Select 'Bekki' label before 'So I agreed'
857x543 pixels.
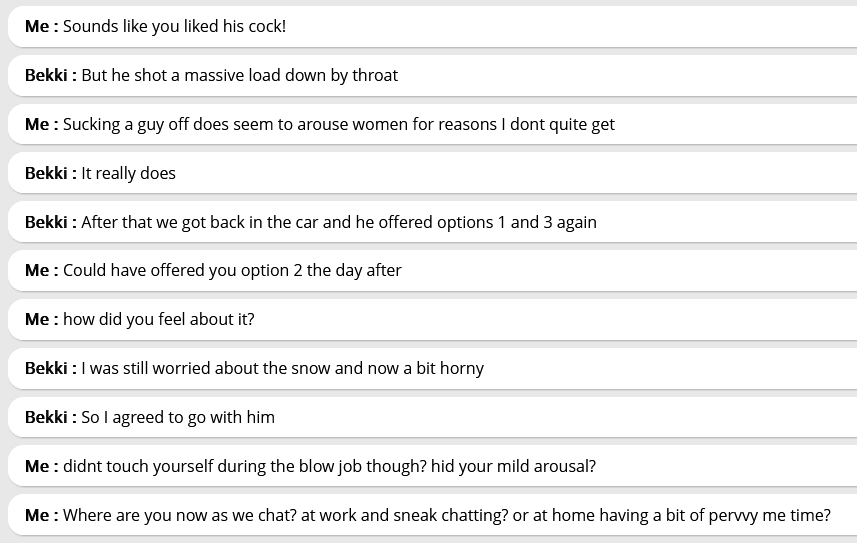click(46, 417)
